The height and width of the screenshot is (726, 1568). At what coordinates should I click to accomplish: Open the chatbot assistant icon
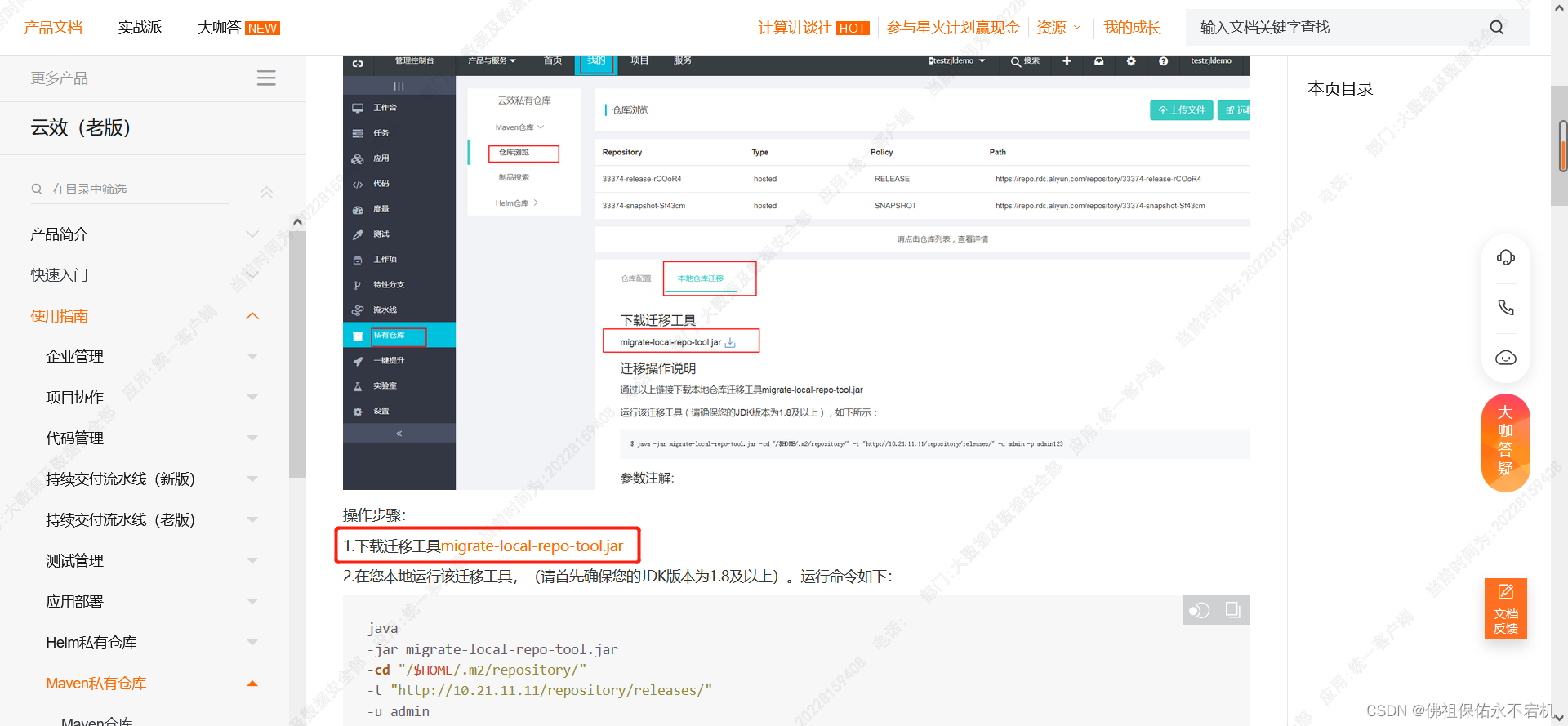click(x=1505, y=359)
